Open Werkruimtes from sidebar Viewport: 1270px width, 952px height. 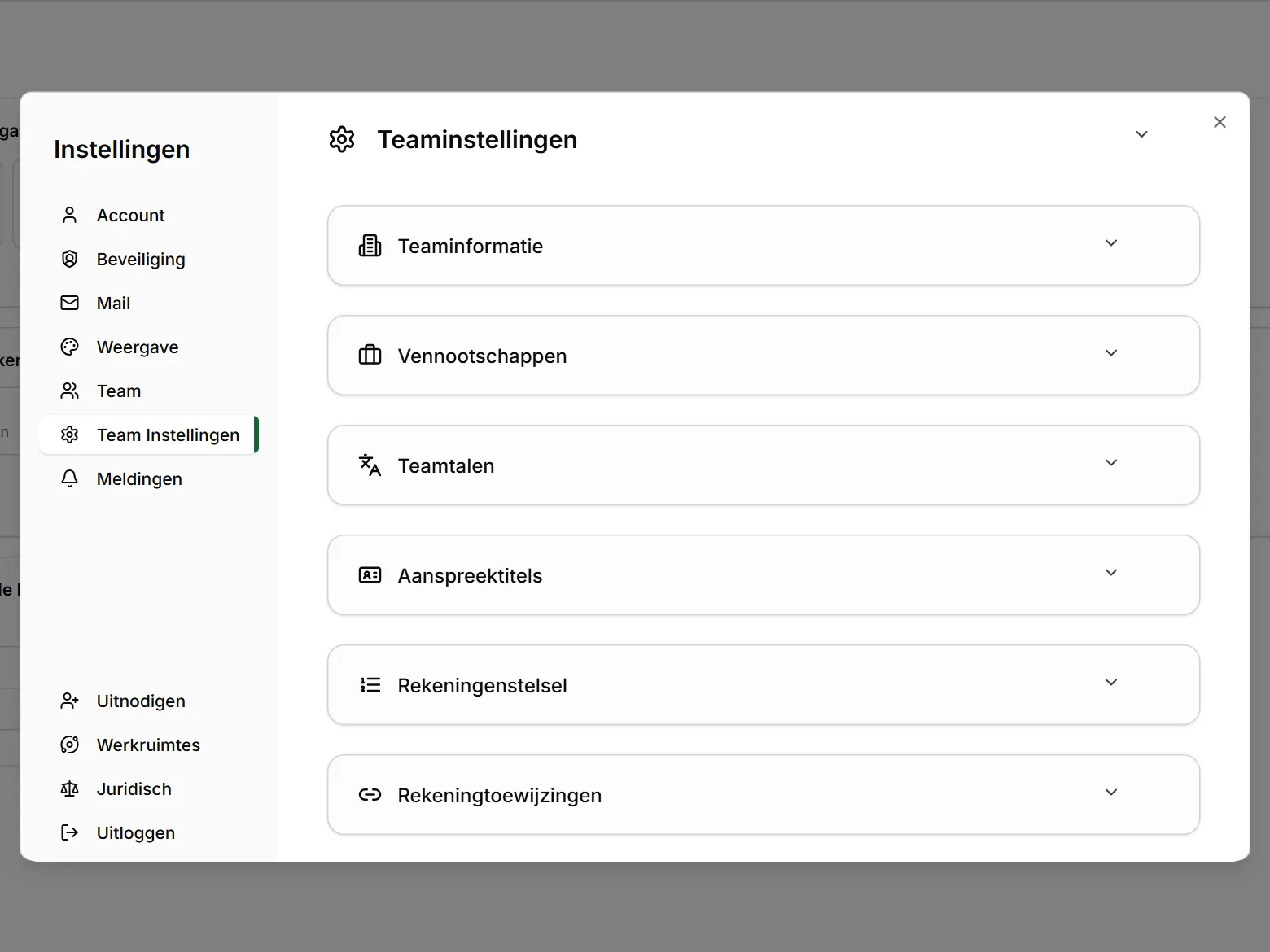click(x=149, y=745)
